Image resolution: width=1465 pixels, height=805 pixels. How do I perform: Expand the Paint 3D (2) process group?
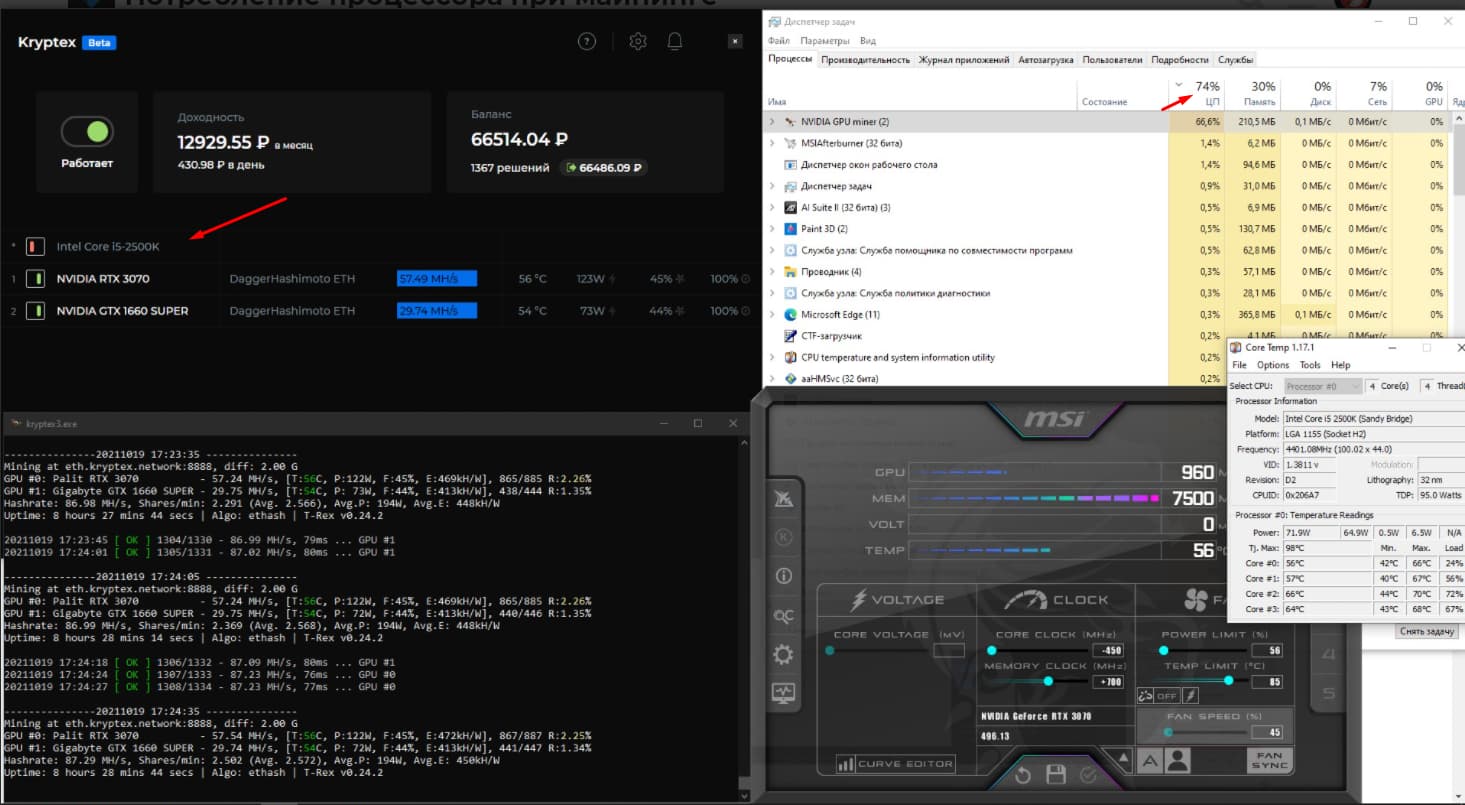pos(772,229)
